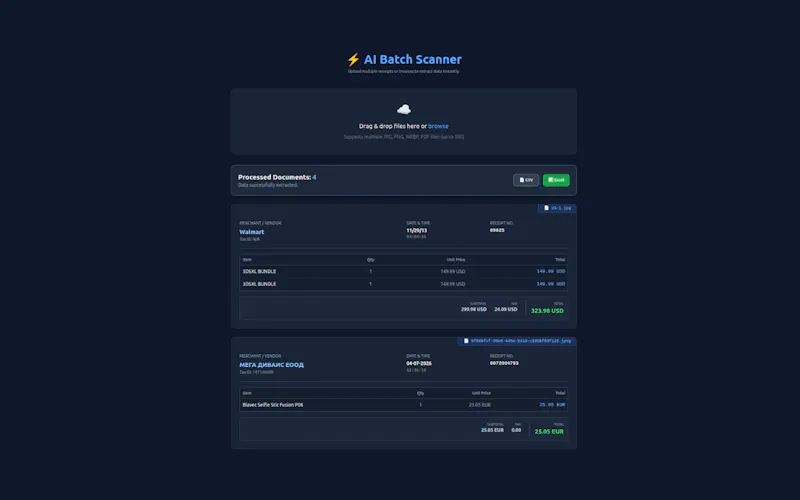Open the file picker via the browse link

438,126
